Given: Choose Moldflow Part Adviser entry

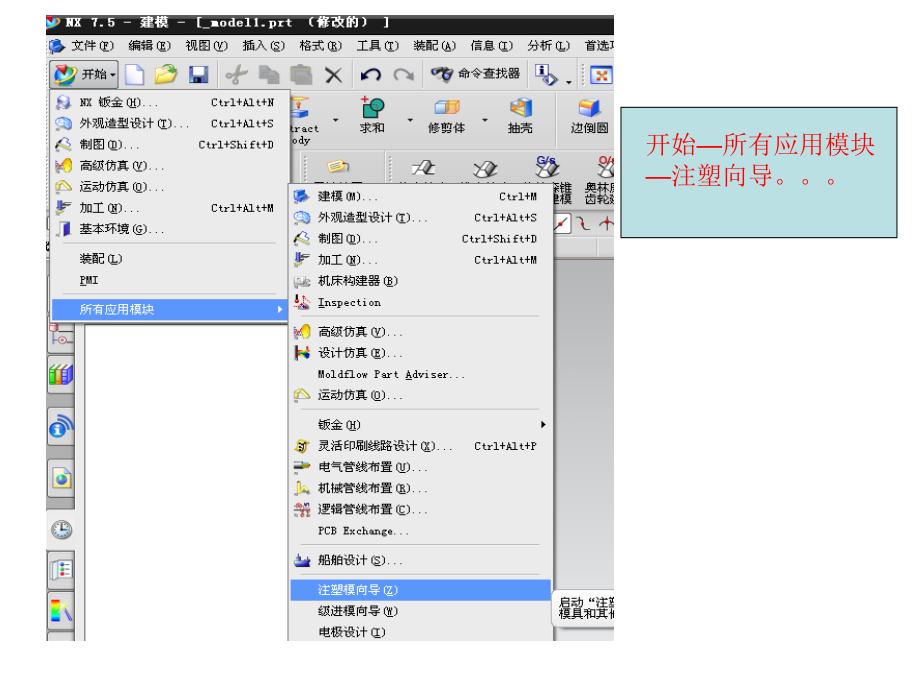Looking at the screenshot, I should 421,374.
